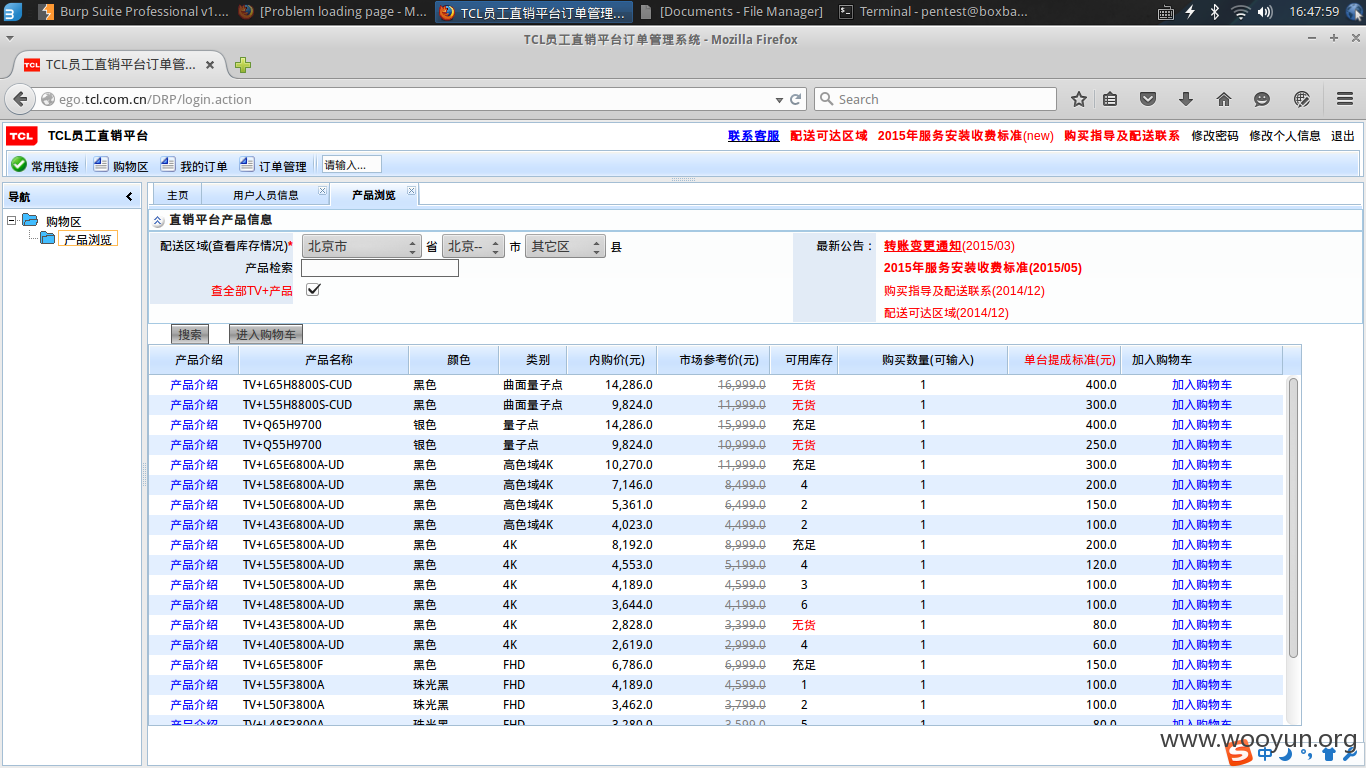The image size is (1366, 768).
Task: Click the 搜索 button
Action: pyautogui.click(x=190, y=335)
